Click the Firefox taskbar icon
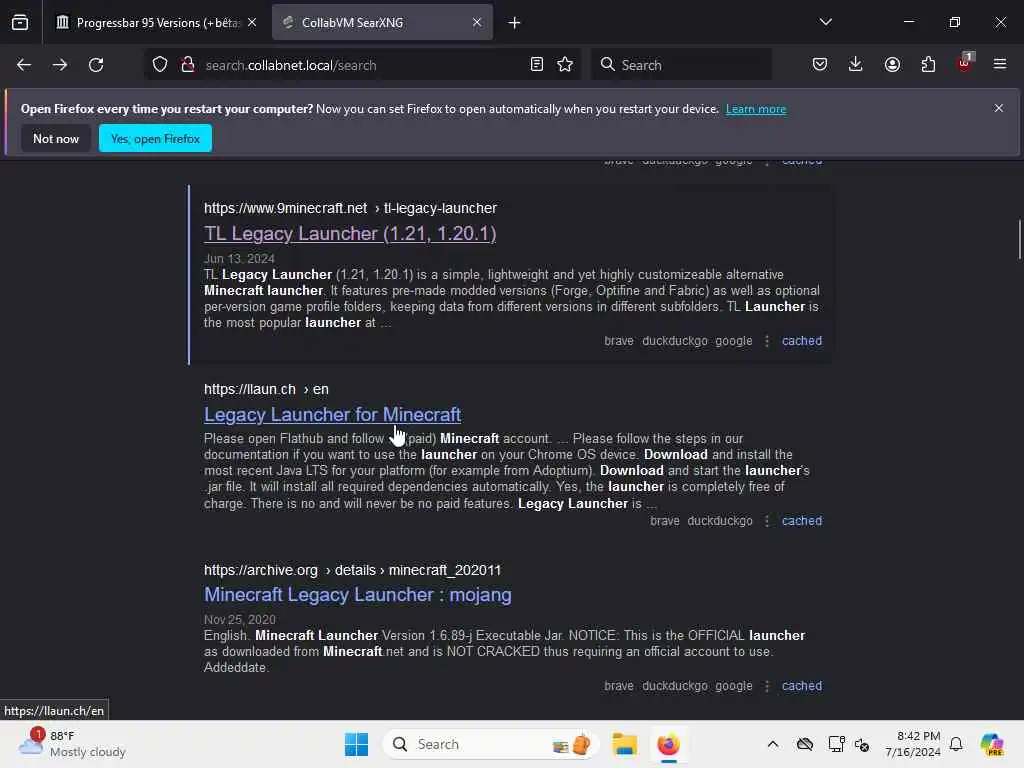The image size is (1024, 768). 669,744
